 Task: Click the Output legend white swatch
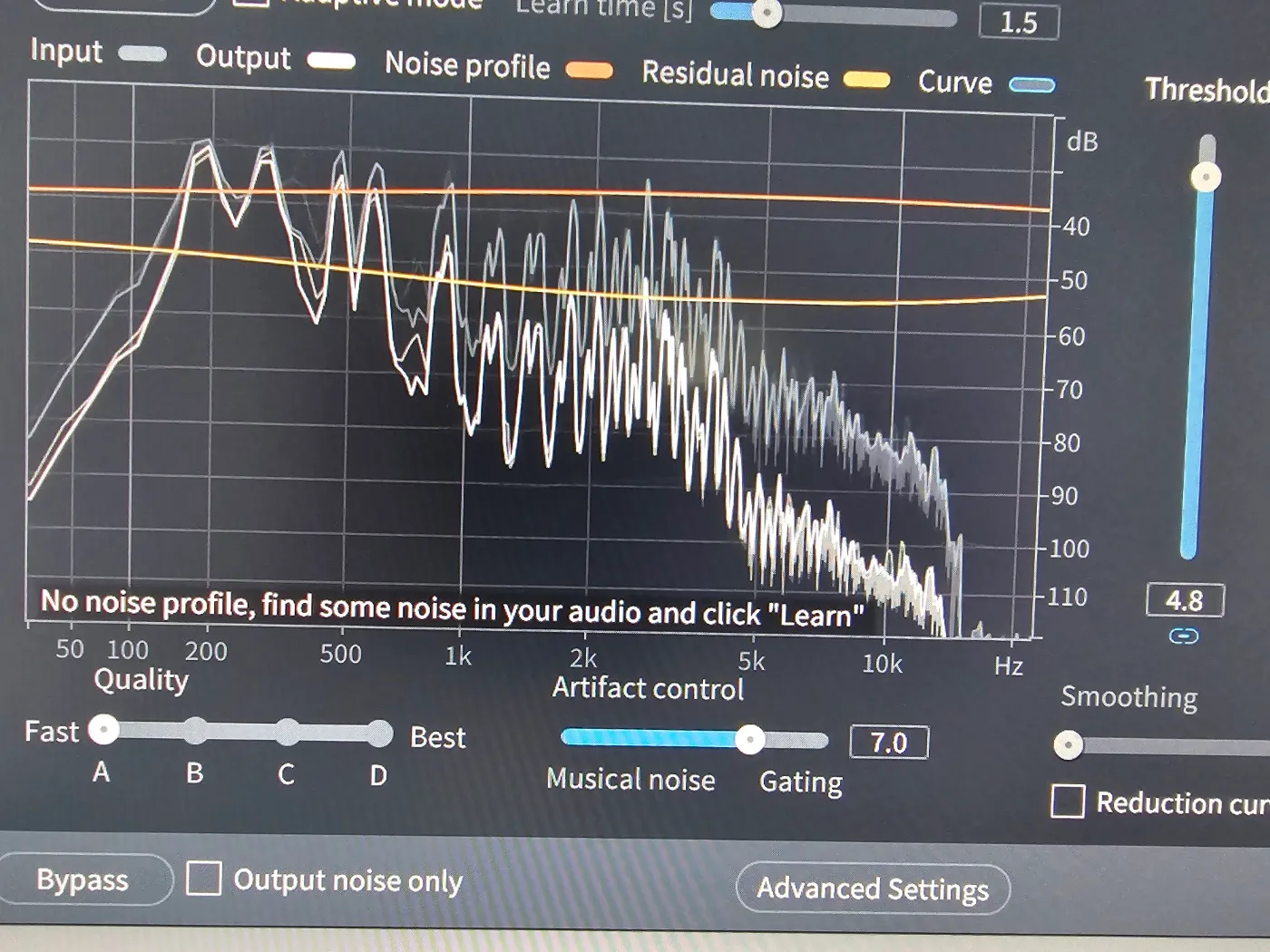(331, 61)
